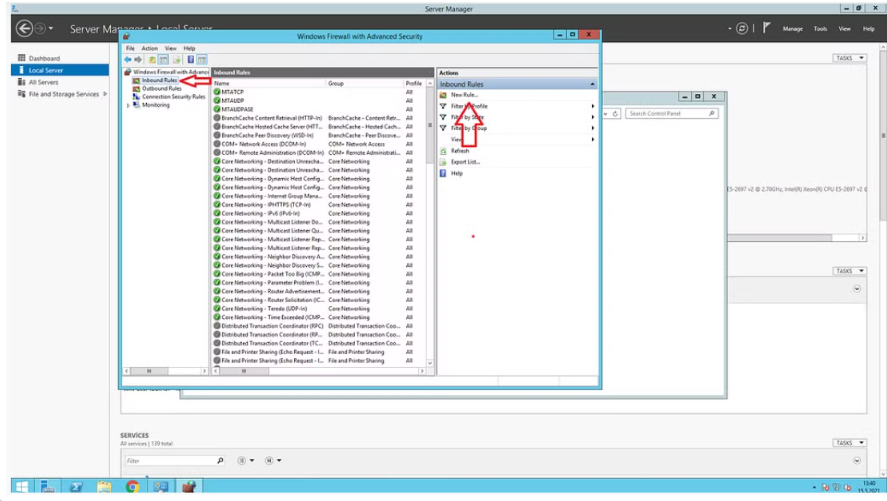Click the Export List icon in Actions pane
Image resolution: width=887 pixels, height=501 pixels.
click(444, 162)
